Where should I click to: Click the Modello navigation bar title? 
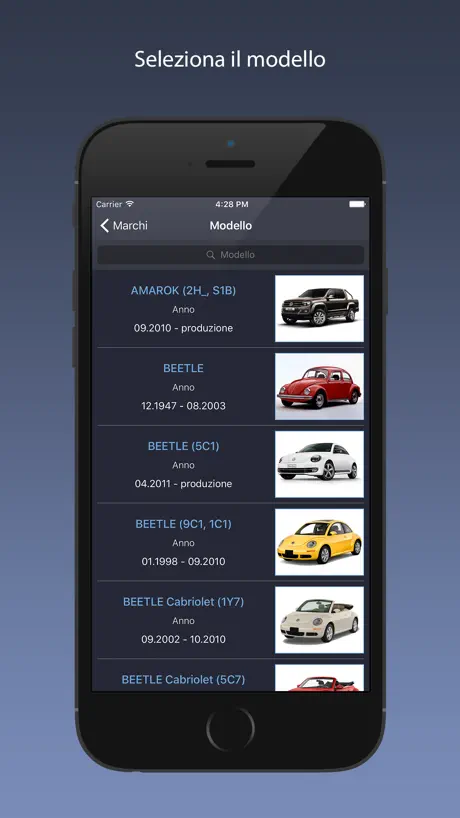[231, 225]
